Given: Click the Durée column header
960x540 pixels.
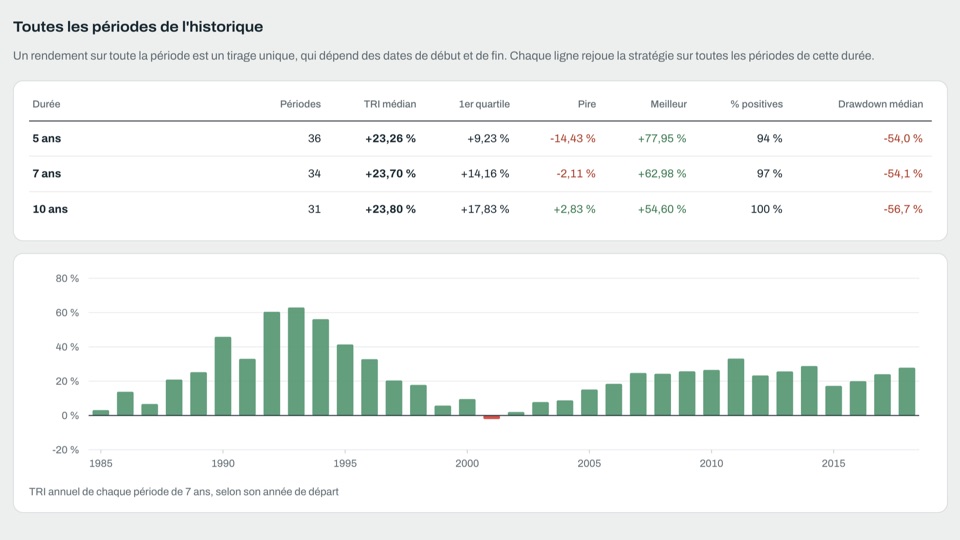Looking at the screenshot, I should (x=47, y=104).
